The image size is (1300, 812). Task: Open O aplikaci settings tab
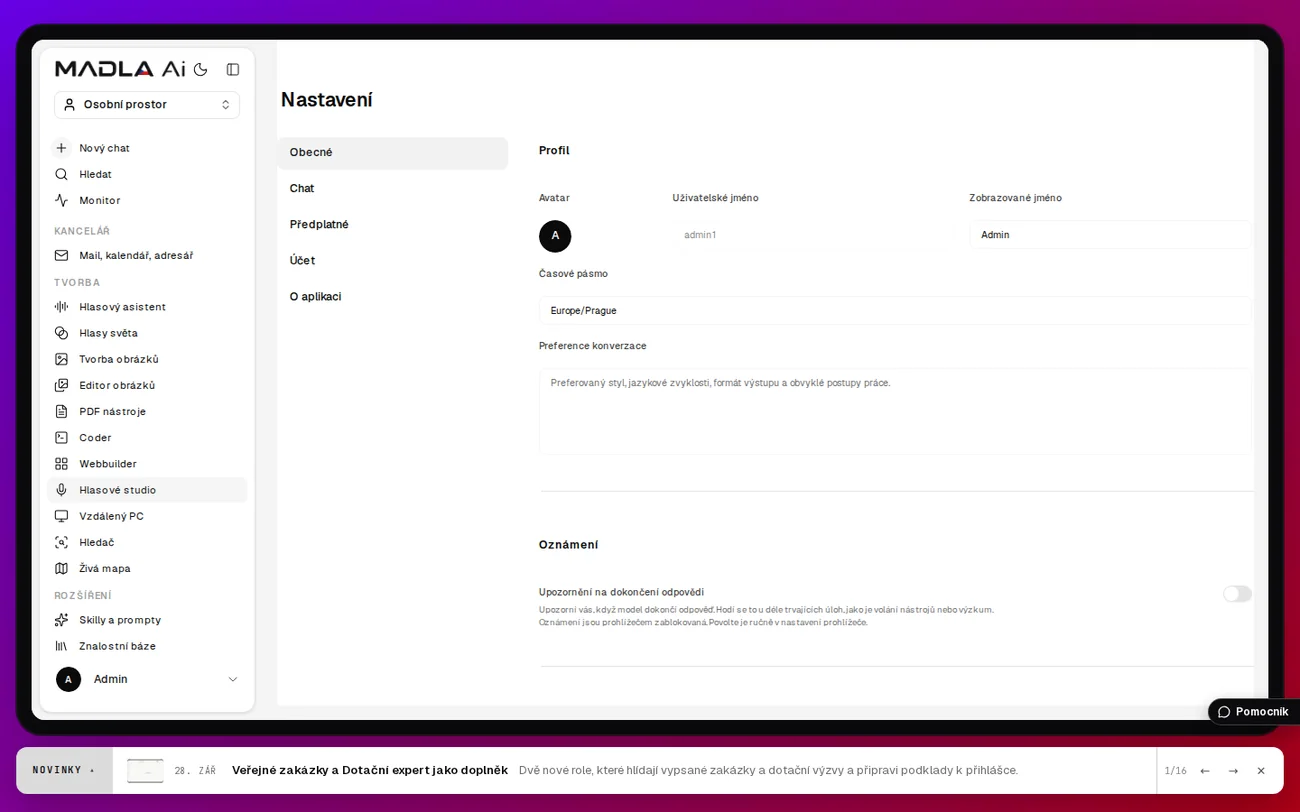(392, 296)
